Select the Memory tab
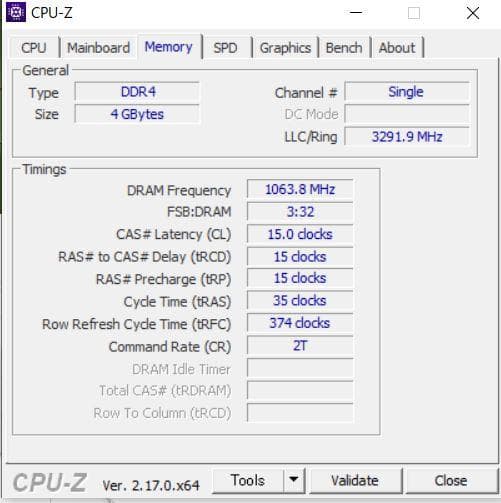Viewport: 501px width, 503px height. tap(169, 47)
